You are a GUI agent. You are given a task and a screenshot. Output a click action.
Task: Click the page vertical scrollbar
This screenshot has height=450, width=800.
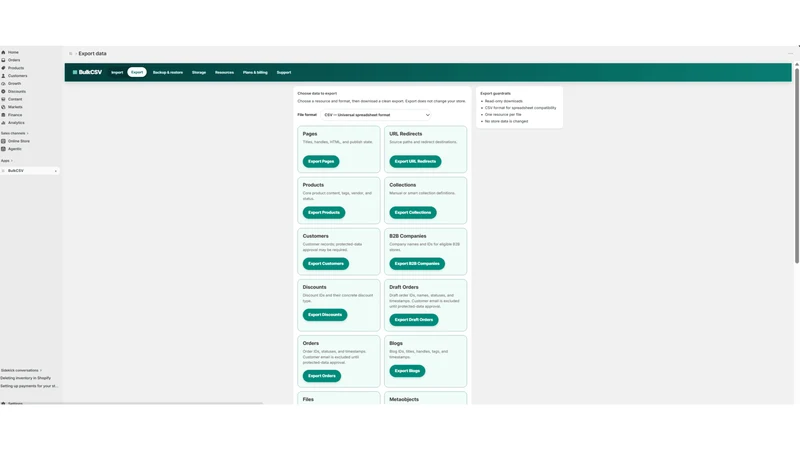click(796, 166)
